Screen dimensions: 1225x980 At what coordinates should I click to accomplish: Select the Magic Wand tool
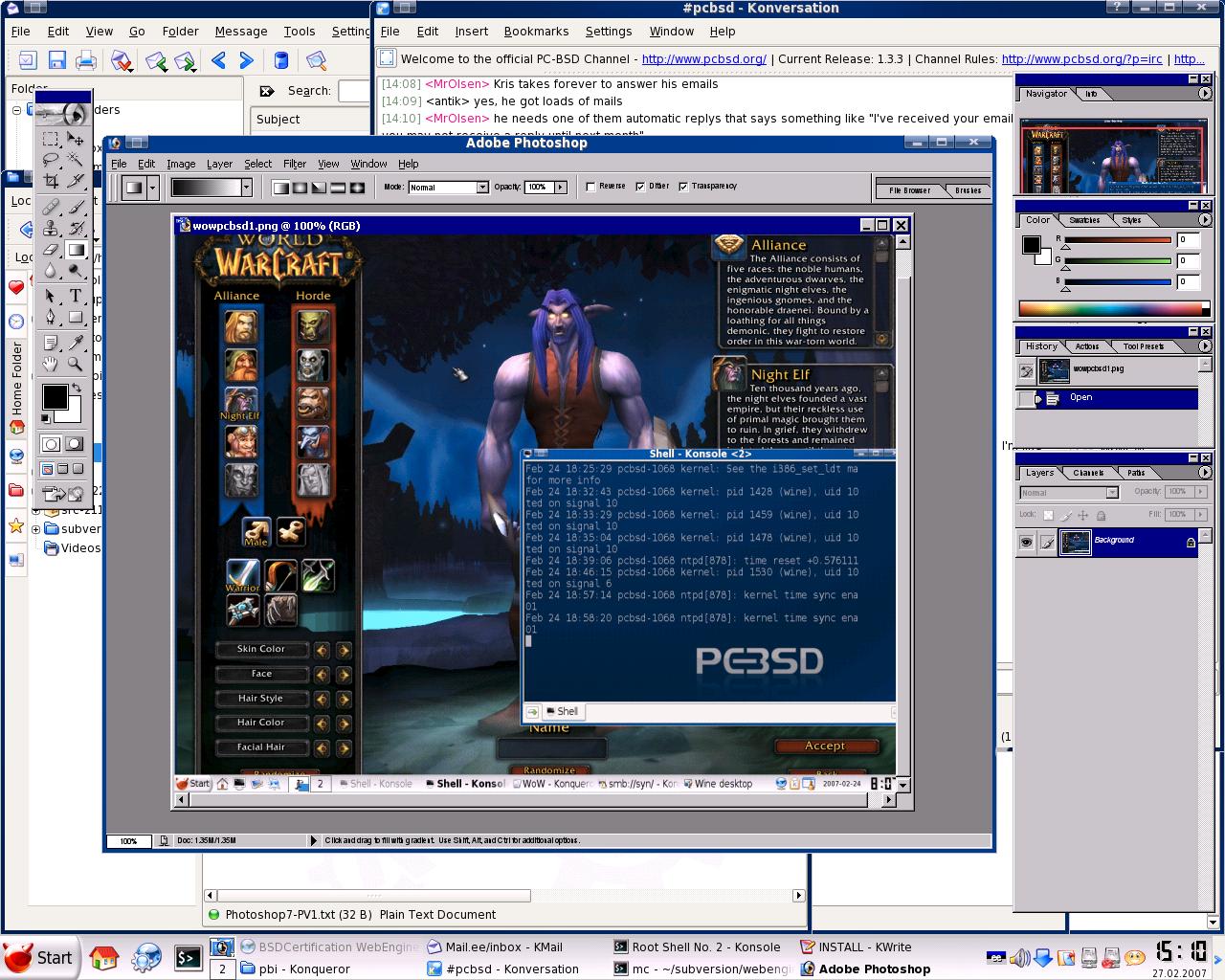pos(76,159)
